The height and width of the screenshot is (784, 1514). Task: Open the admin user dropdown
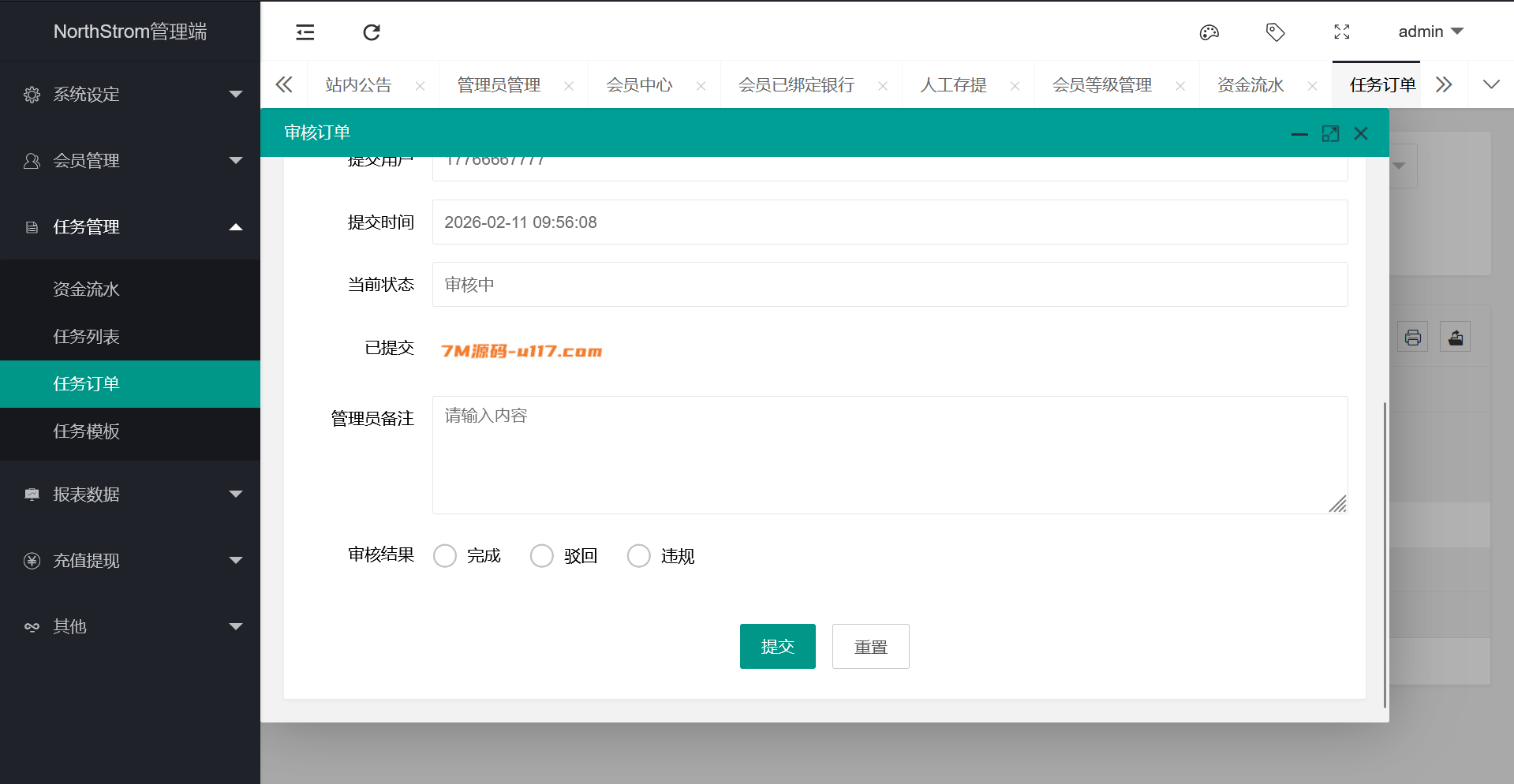tap(1430, 32)
